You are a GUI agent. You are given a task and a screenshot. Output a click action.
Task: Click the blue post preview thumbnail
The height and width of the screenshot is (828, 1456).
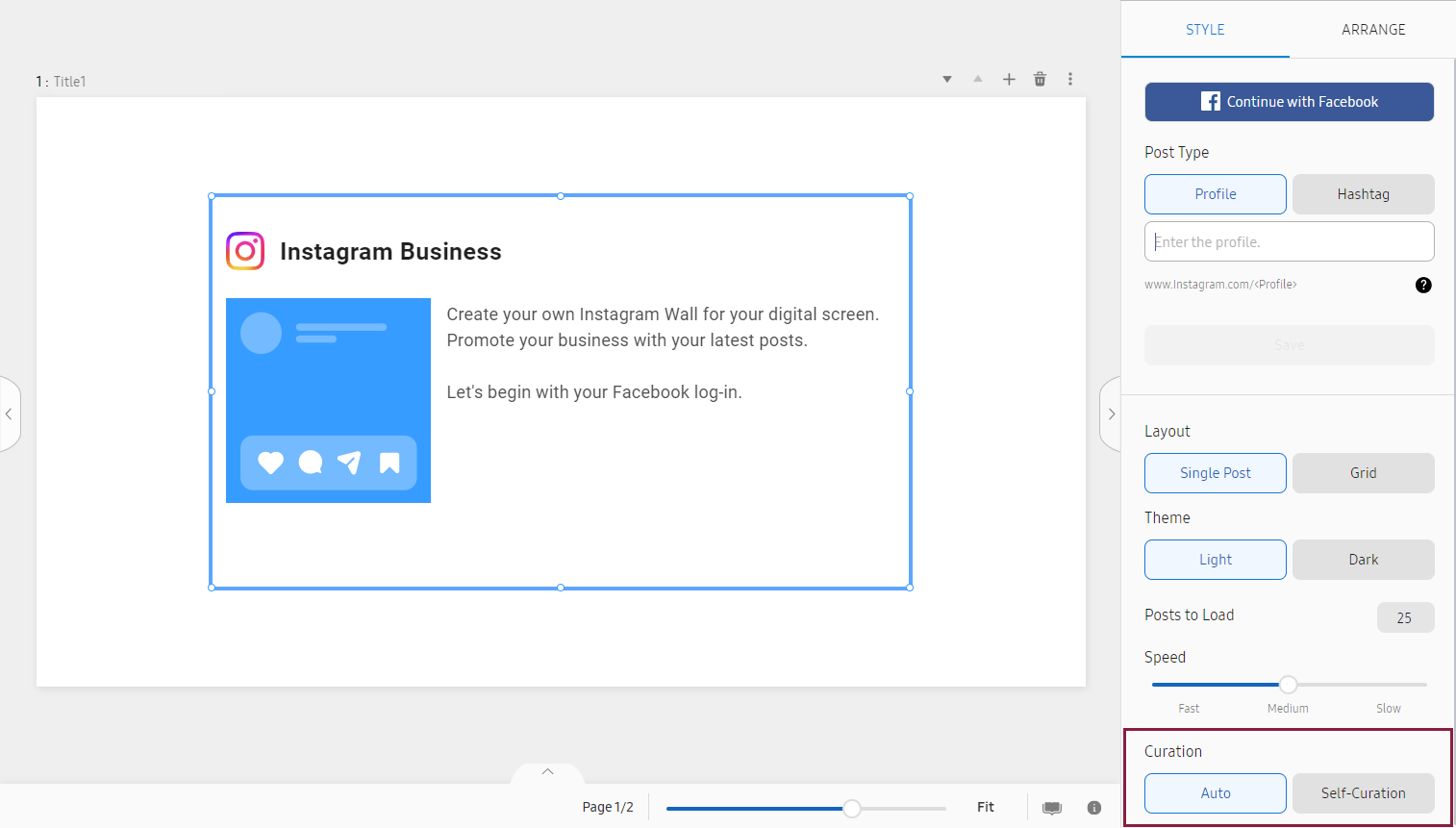click(x=328, y=400)
